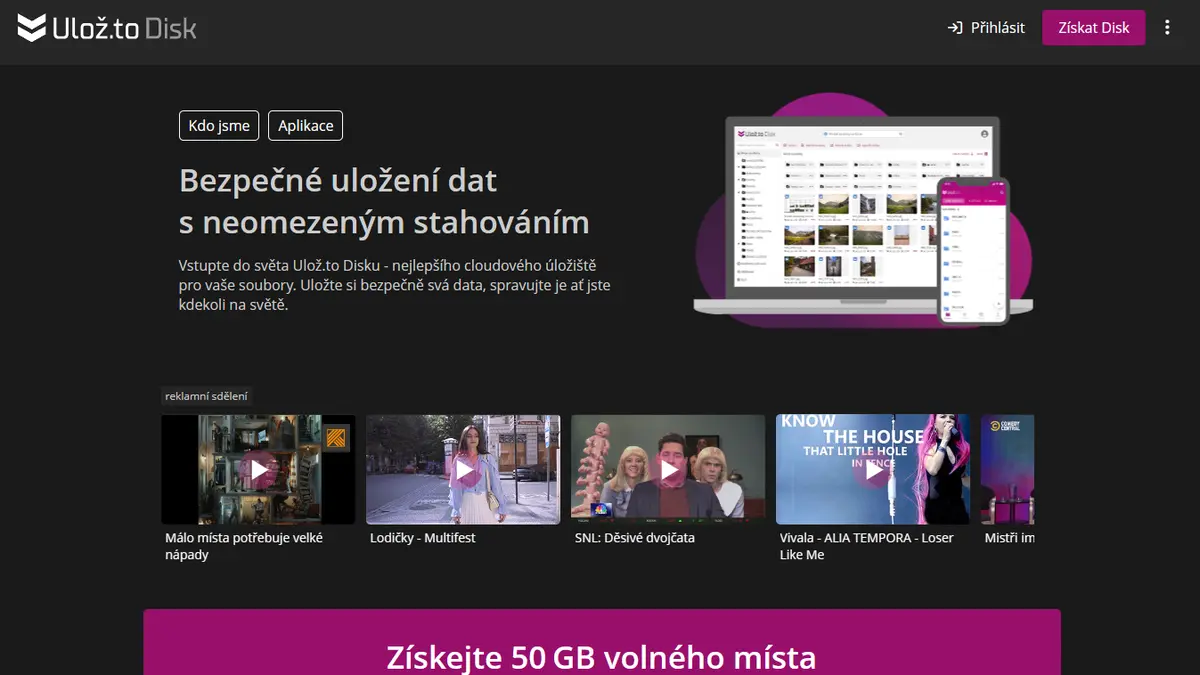Screen dimensions: 1200x675
Task: Click the login arrow icon beside Přihlásit
Action: [x=955, y=28]
